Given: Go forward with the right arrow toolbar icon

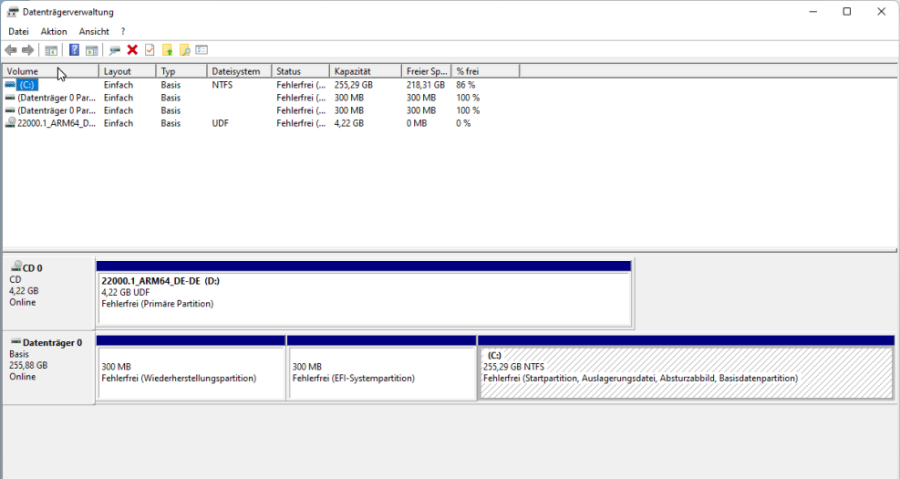Looking at the screenshot, I should (x=27, y=50).
